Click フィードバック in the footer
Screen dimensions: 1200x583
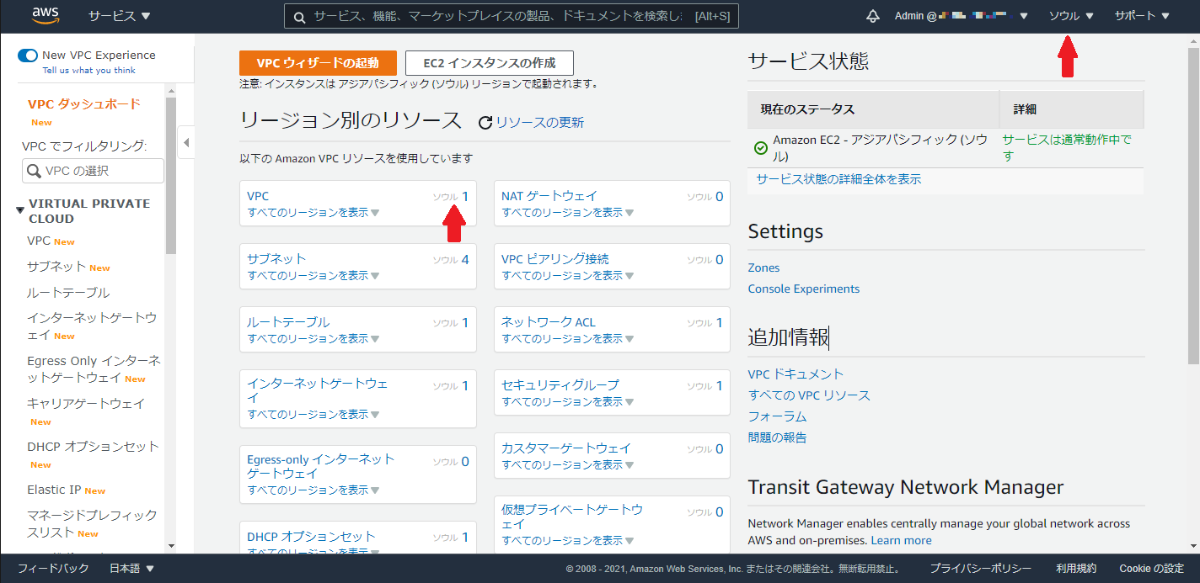[x=53, y=569]
